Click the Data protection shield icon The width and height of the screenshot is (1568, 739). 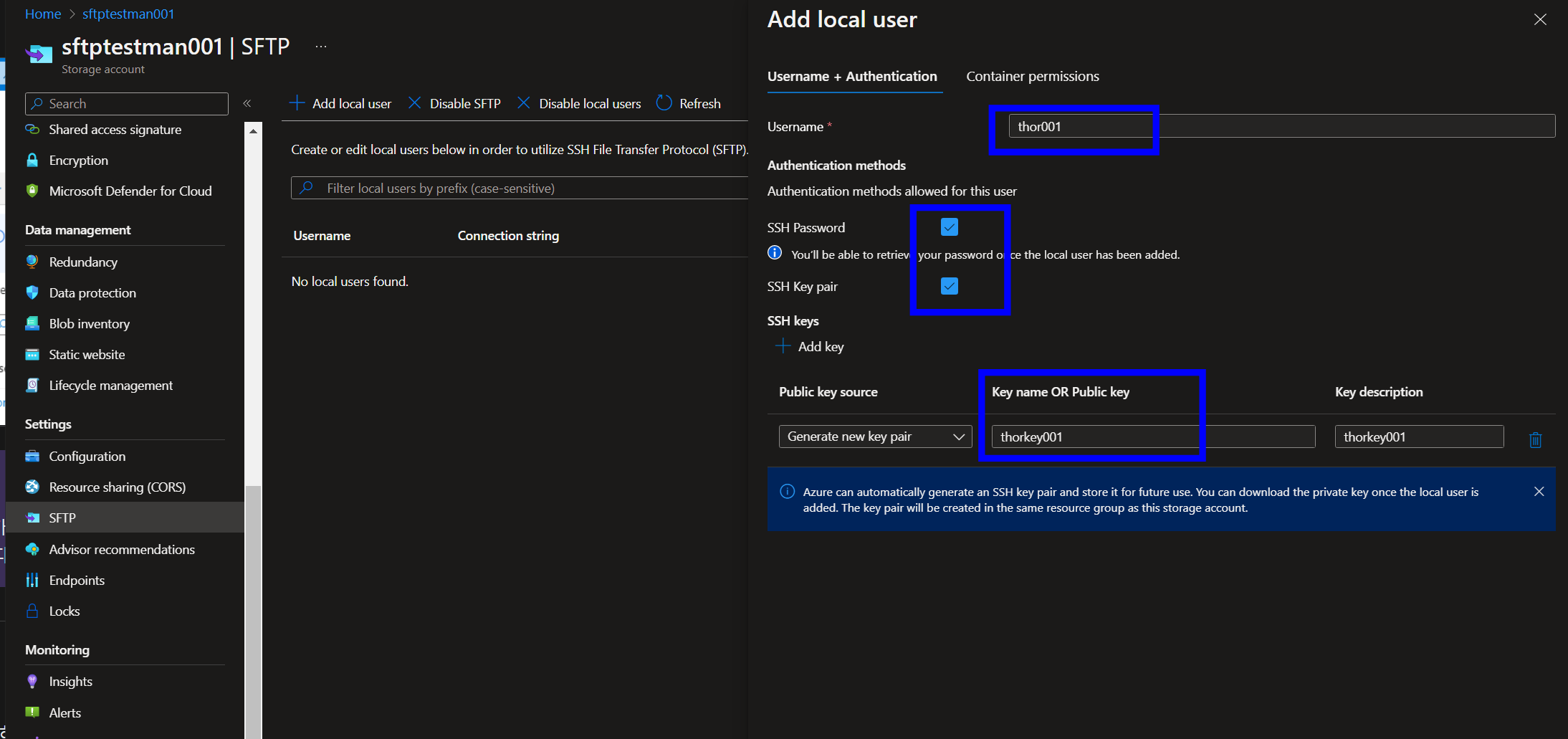(x=32, y=292)
